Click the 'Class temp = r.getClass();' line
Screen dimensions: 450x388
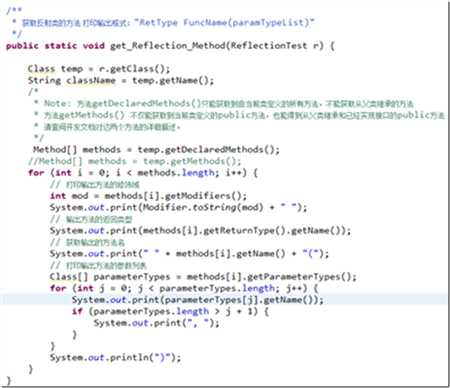[99, 69]
